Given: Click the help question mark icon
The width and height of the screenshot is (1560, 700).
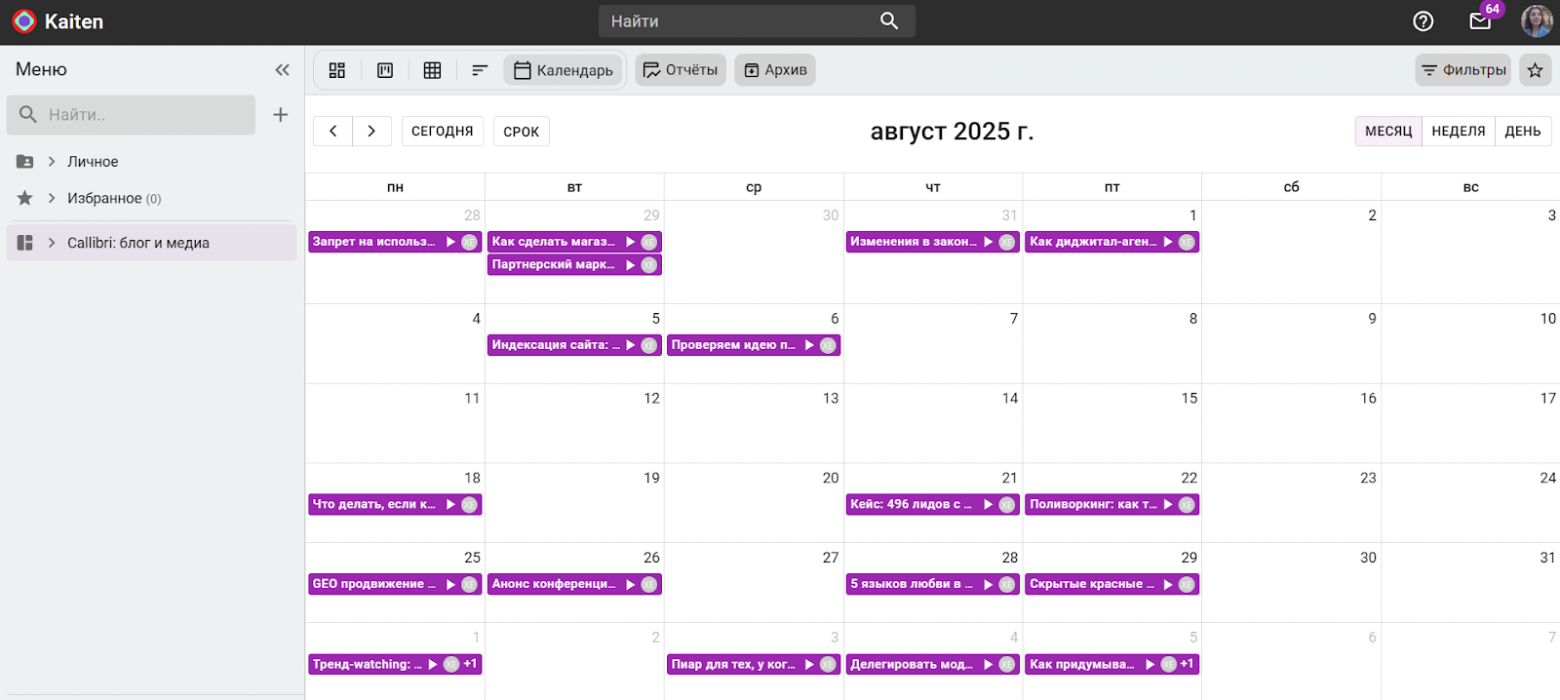Looking at the screenshot, I should (1423, 22).
